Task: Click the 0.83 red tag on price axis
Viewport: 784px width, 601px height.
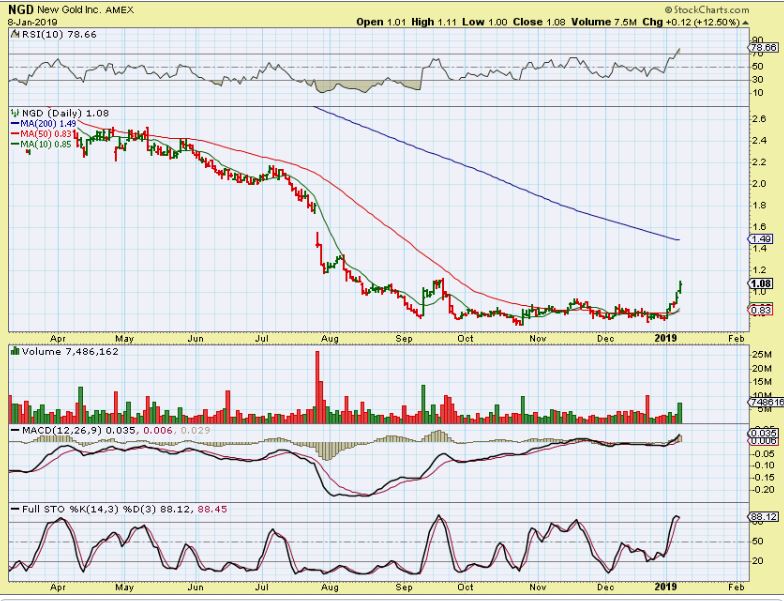Action: (760, 310)
